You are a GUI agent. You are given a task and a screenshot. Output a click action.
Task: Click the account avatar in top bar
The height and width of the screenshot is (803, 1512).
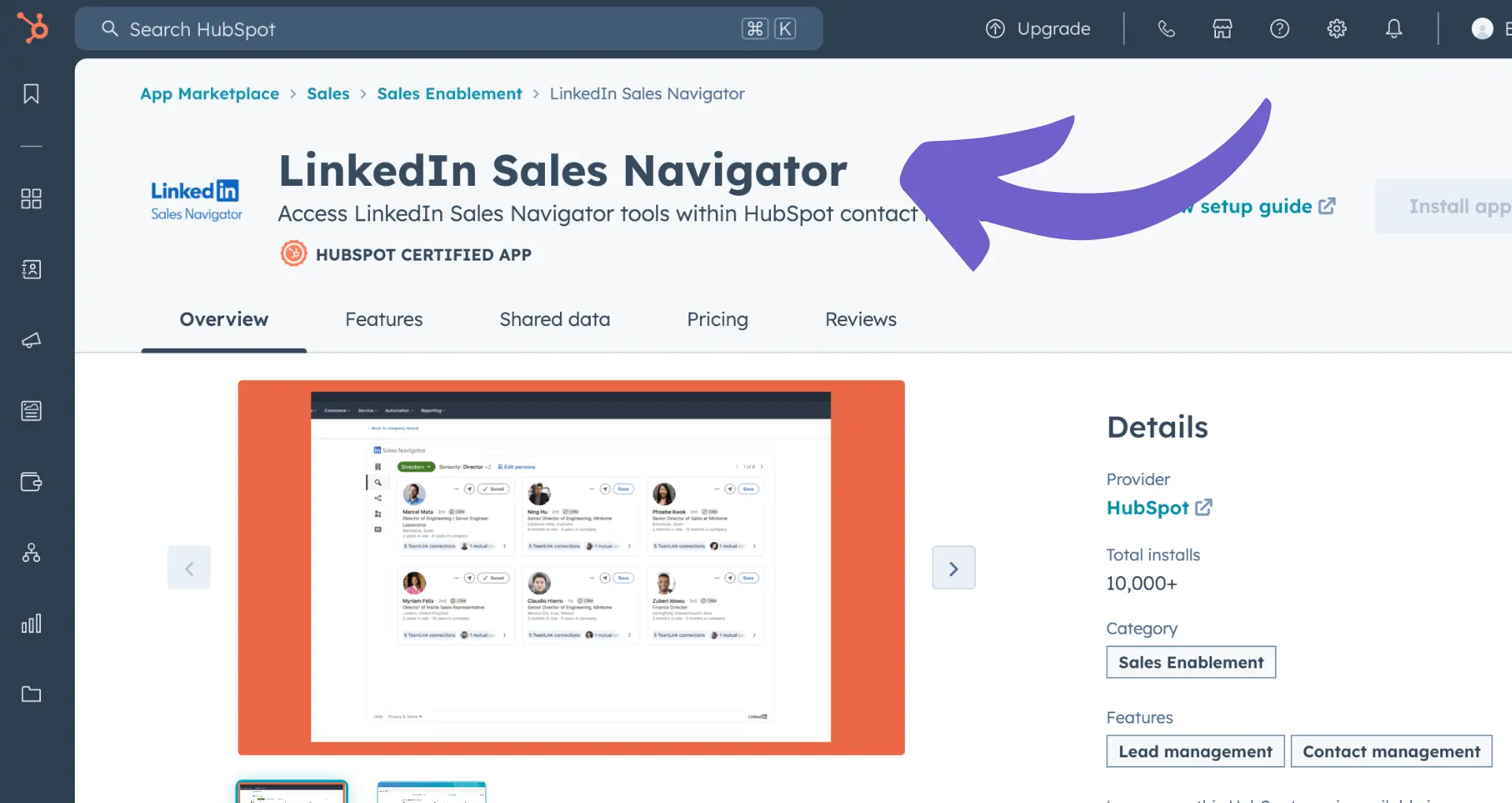(1482, 29)
